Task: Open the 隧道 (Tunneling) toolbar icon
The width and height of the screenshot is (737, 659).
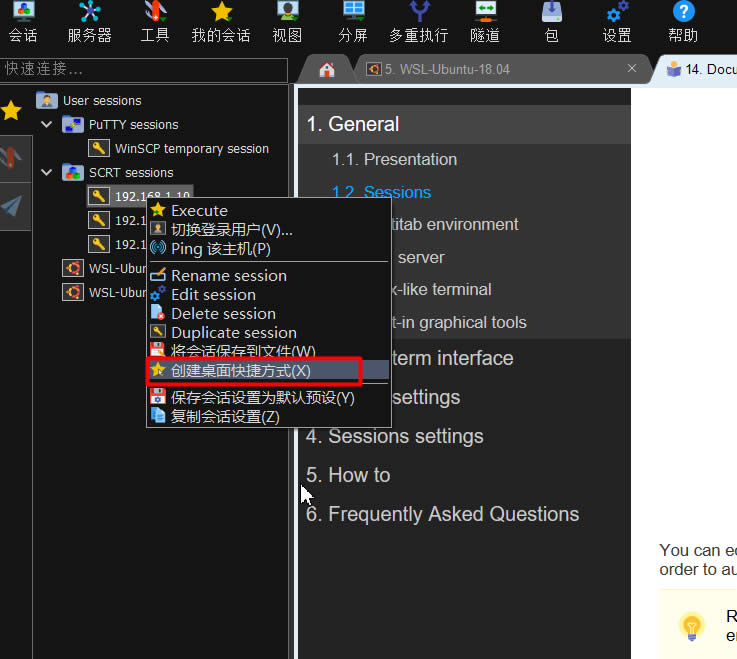Action: click(485, 22)
